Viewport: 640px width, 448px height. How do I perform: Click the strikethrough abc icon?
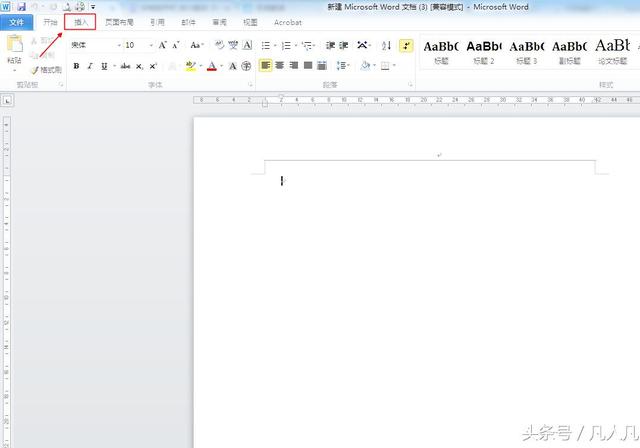[x=125, y=66]
